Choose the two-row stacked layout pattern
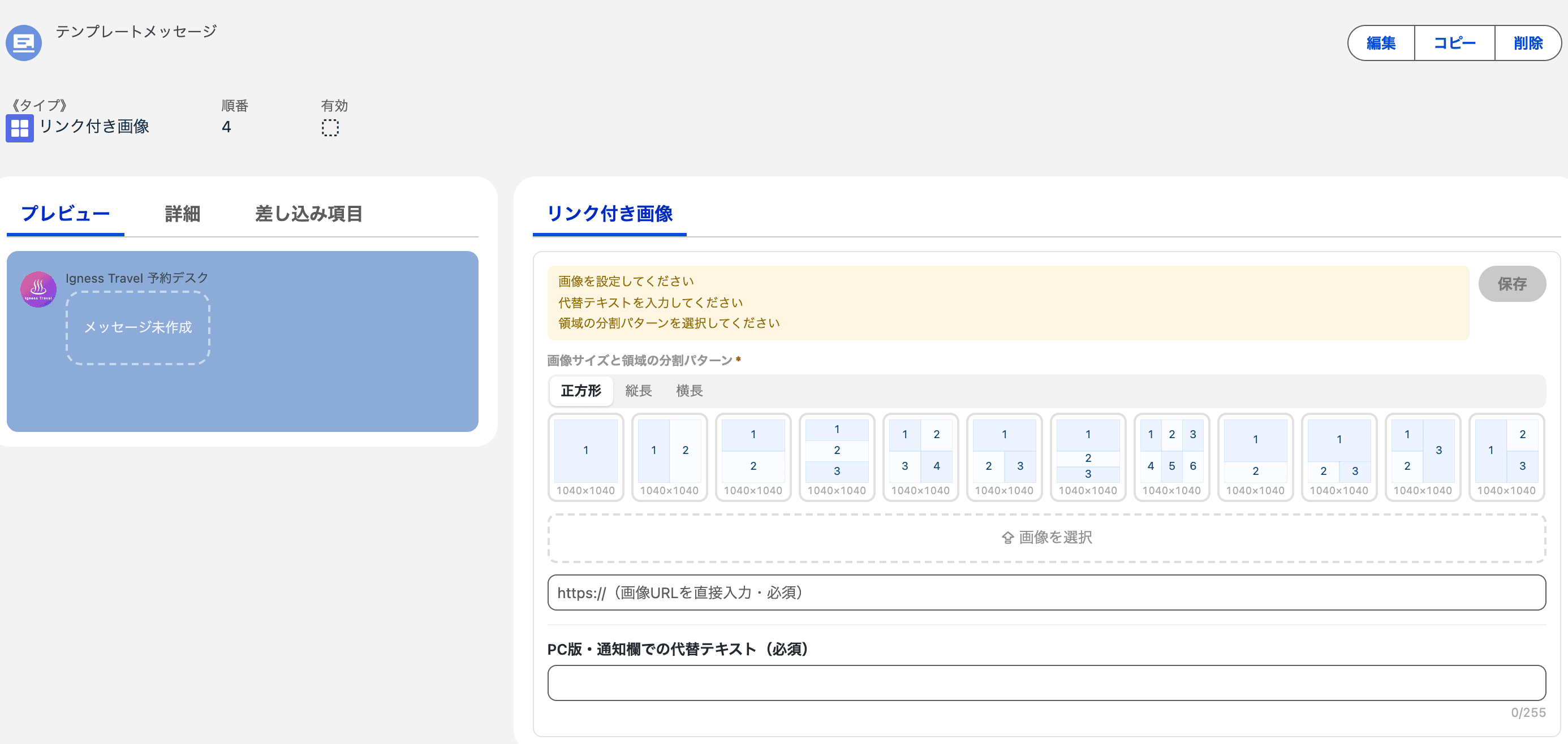This screenshot has height=744, width=1568. click(x=753, y=457)
